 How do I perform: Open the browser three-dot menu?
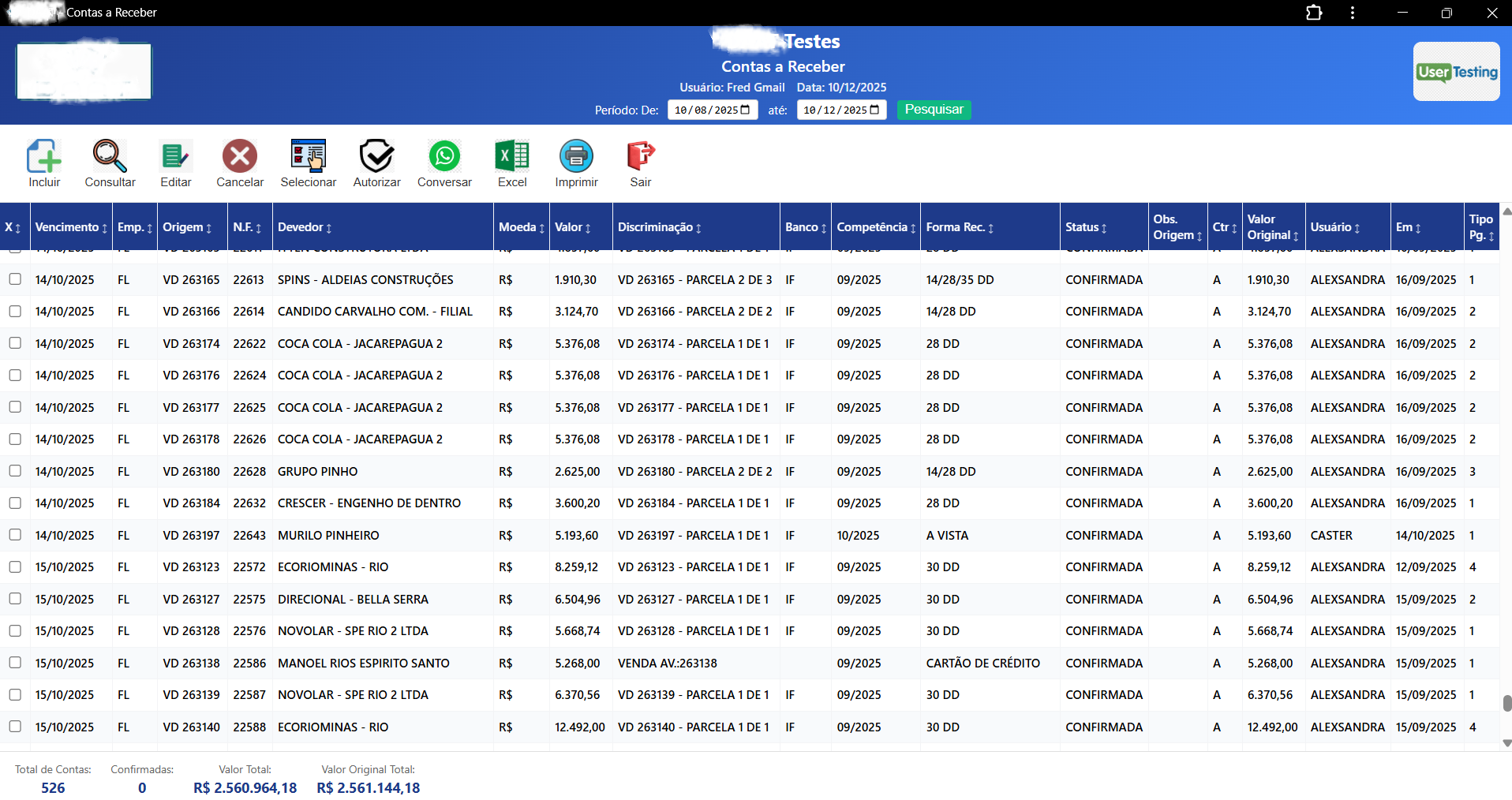[x=1352, y=13]
